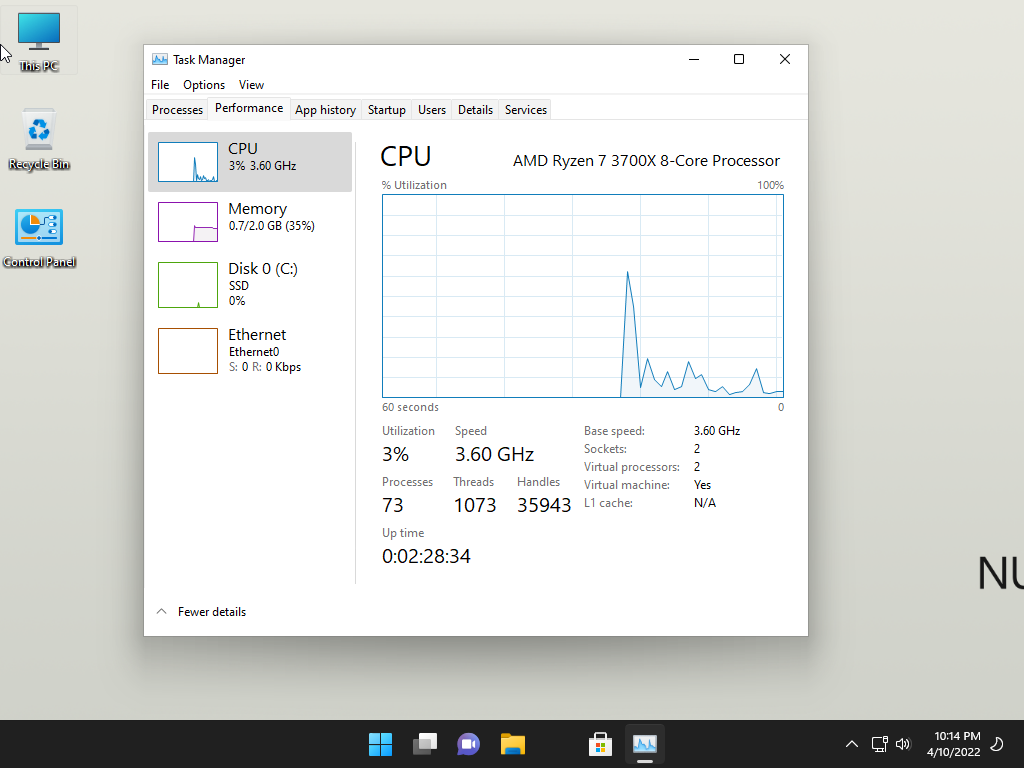Switch to the Services tab
Screen dimensions: 1024x768
(x=526, y=110)
